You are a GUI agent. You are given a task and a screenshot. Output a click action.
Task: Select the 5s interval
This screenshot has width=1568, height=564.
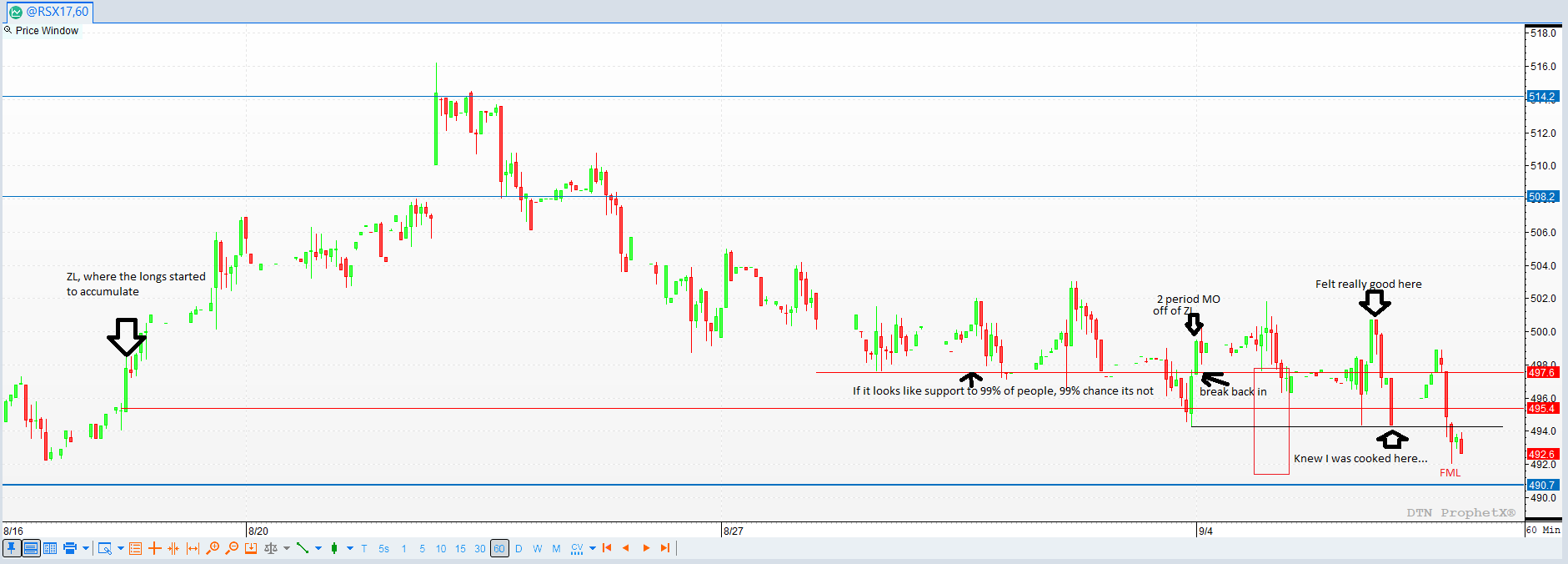[383, 549]
